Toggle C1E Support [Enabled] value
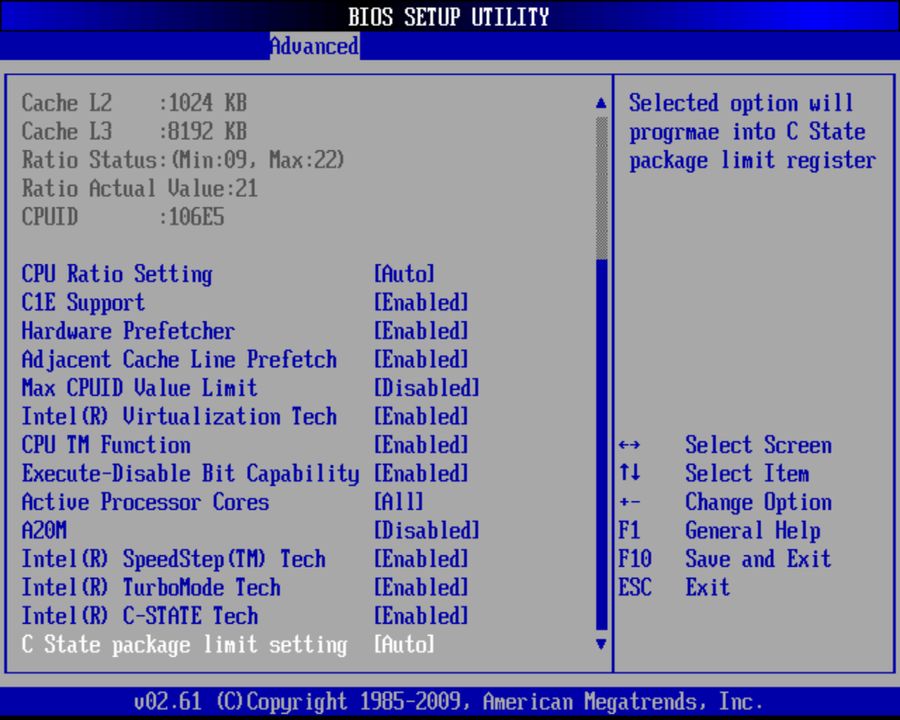 421,303
